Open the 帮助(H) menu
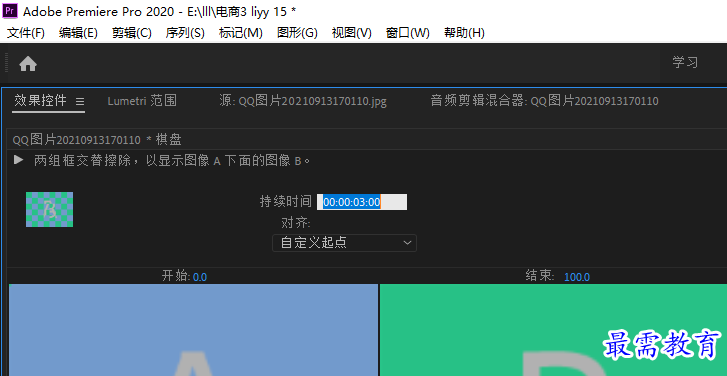The image size is (727, 376). click(464, 33)
